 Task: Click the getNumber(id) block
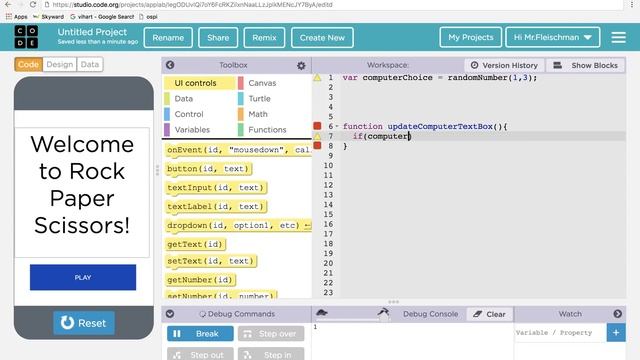201,280
